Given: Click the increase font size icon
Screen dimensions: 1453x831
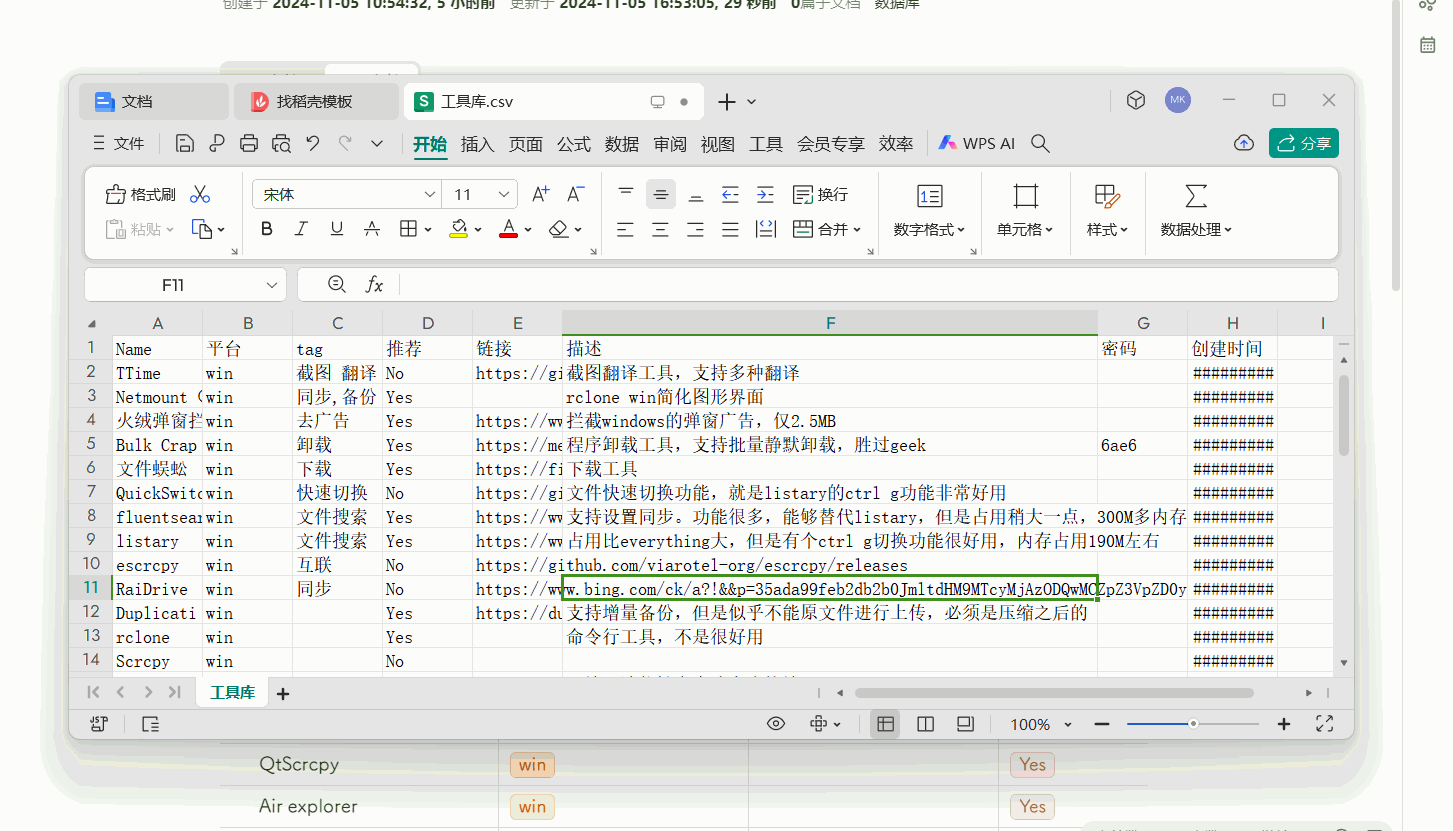Looking at the screenshot, I should [540, 195].
